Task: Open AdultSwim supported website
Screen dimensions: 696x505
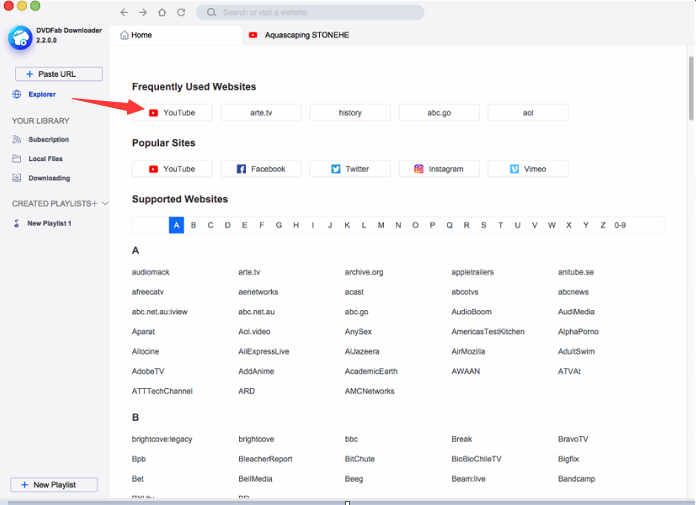Action: [x=576, y=351]
